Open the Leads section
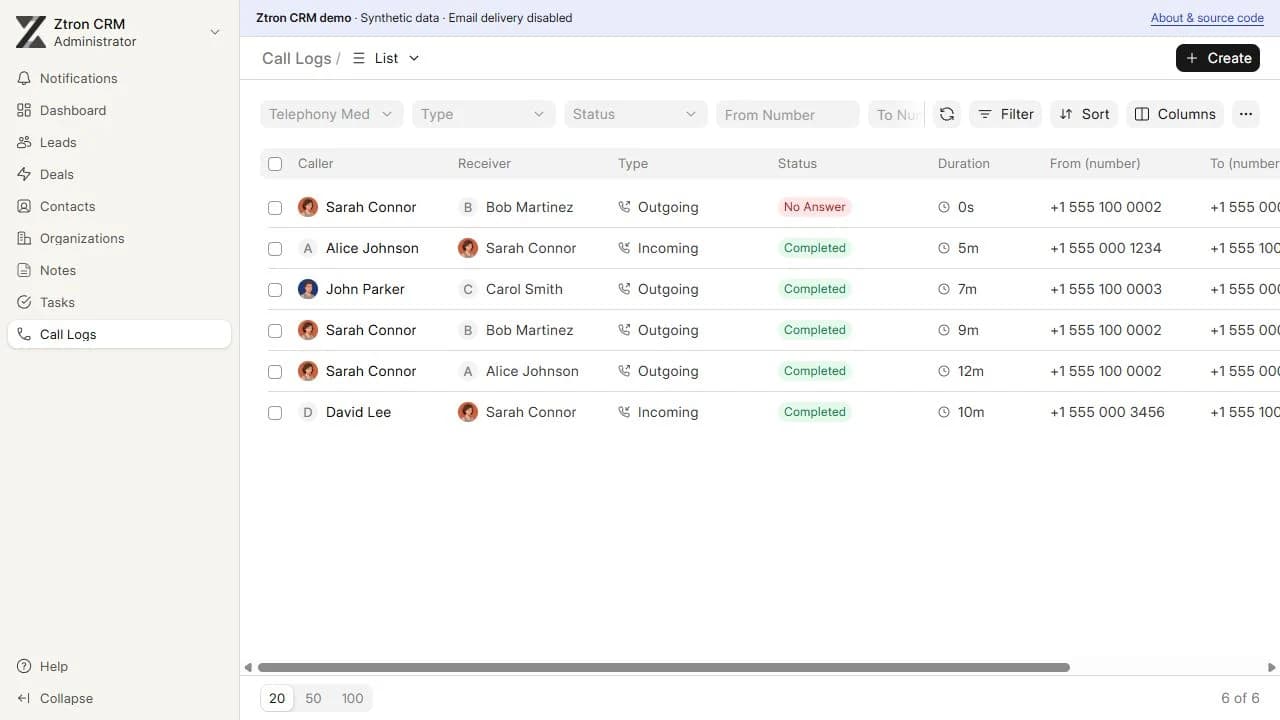Screen dimensions: 1280x720 [119, 142]
